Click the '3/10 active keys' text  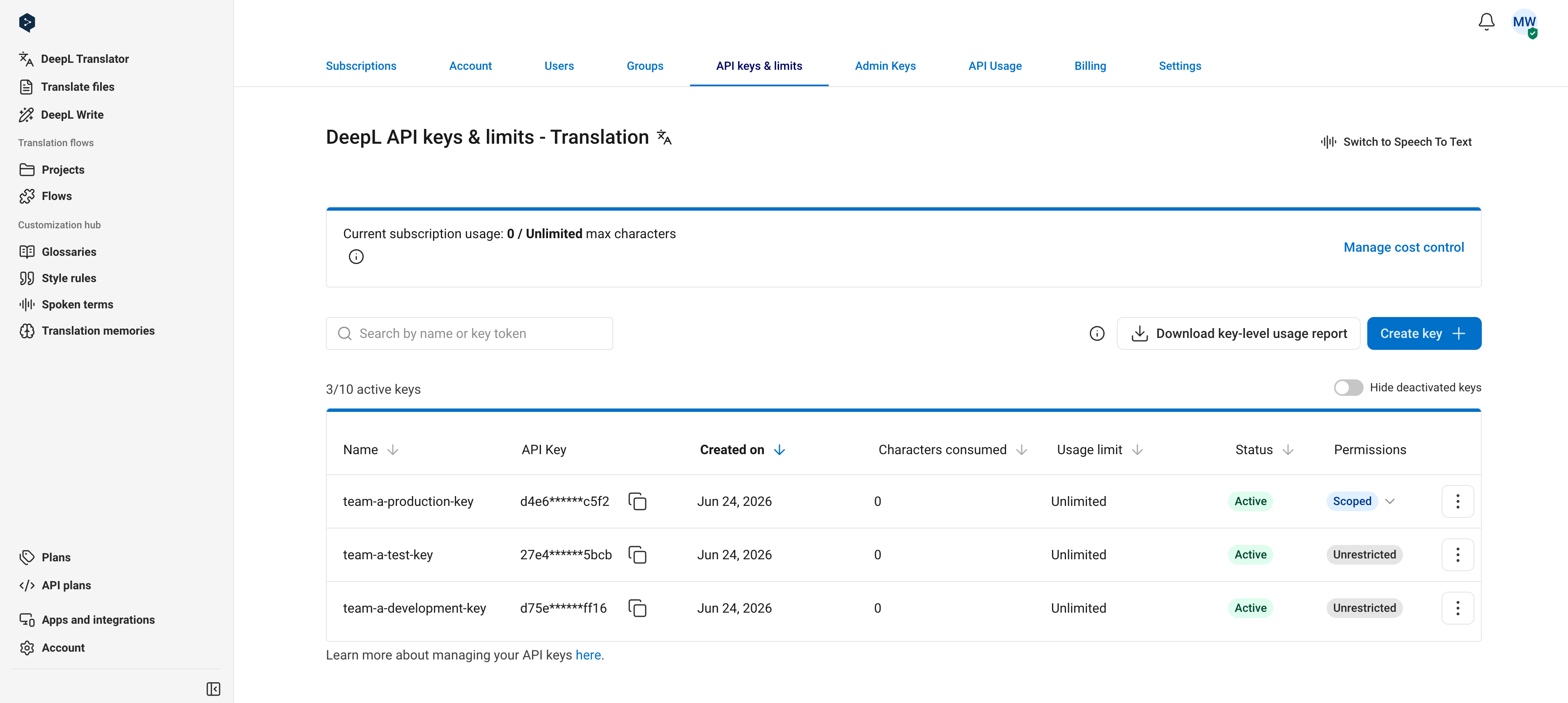373,390
